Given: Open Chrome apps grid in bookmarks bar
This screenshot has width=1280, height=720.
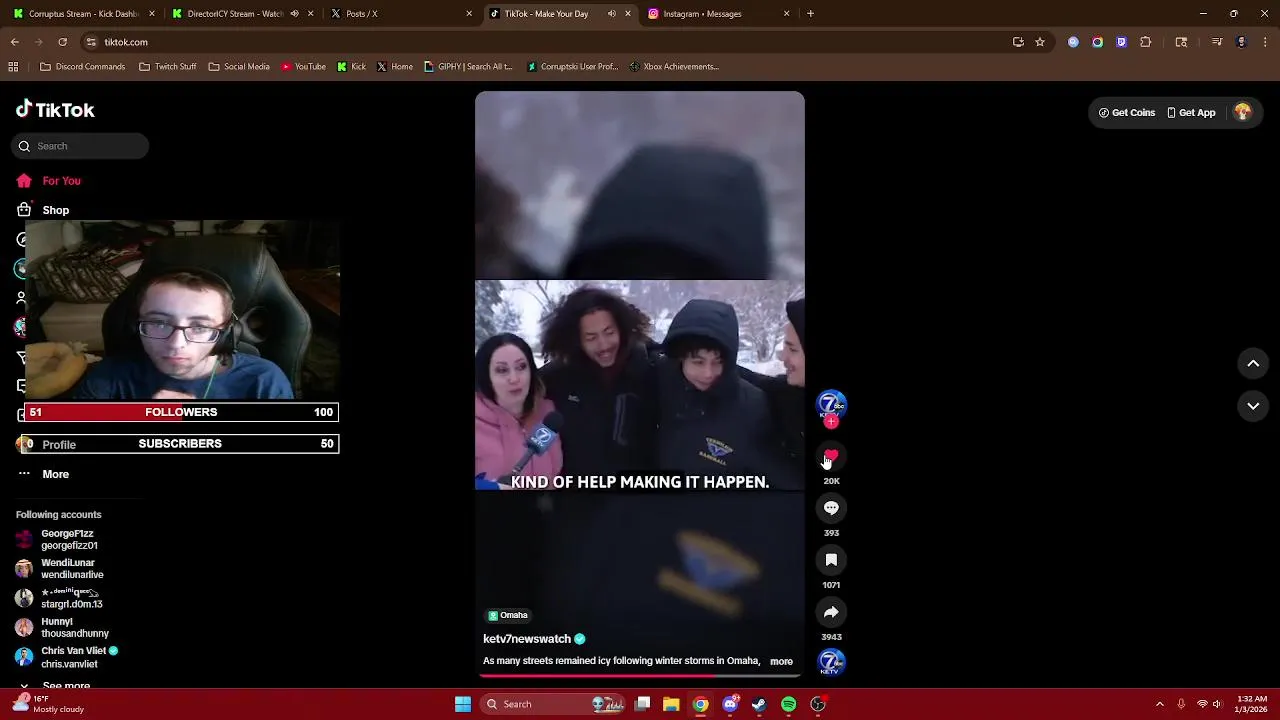Looking at the screenshot, I should click(13, 67).
